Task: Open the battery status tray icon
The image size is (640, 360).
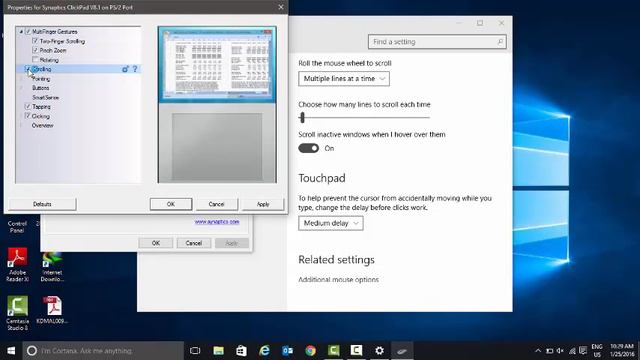Action: (x=549, y=351)
